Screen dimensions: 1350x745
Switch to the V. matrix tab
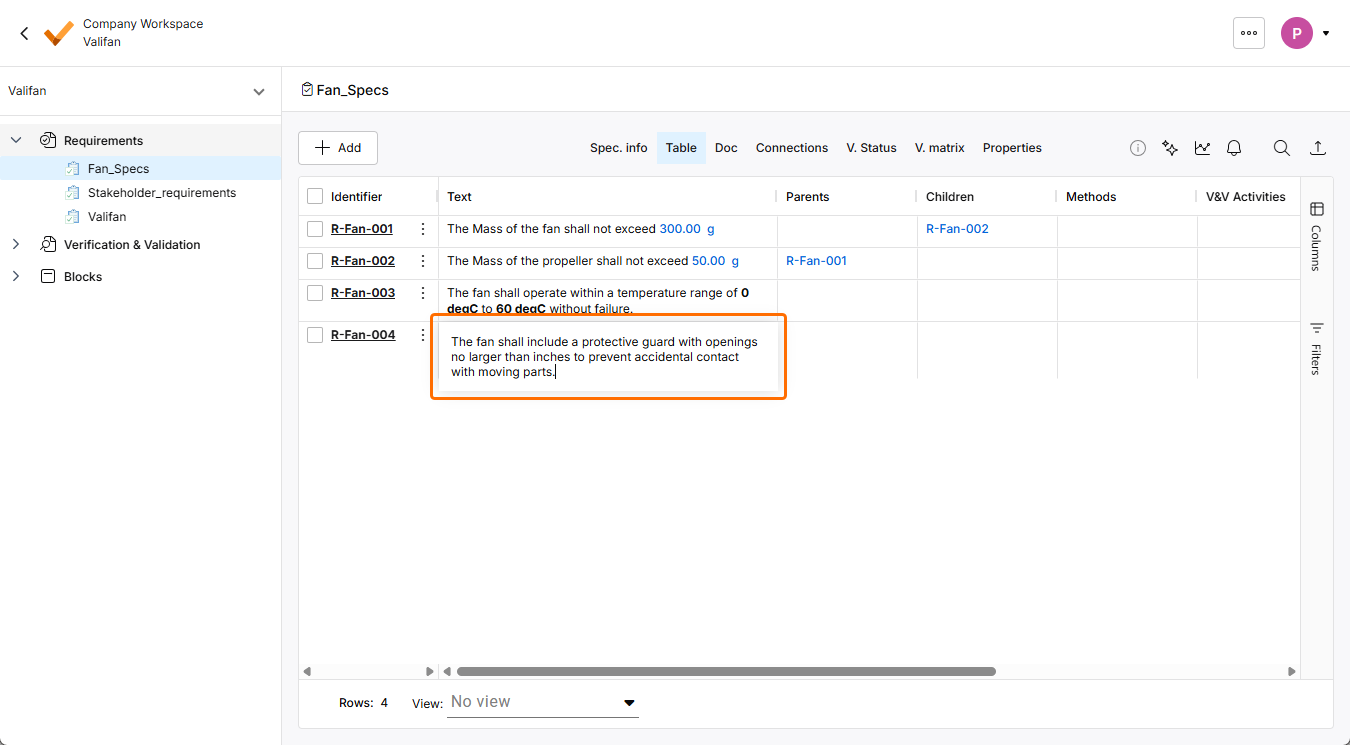point(940,148)
